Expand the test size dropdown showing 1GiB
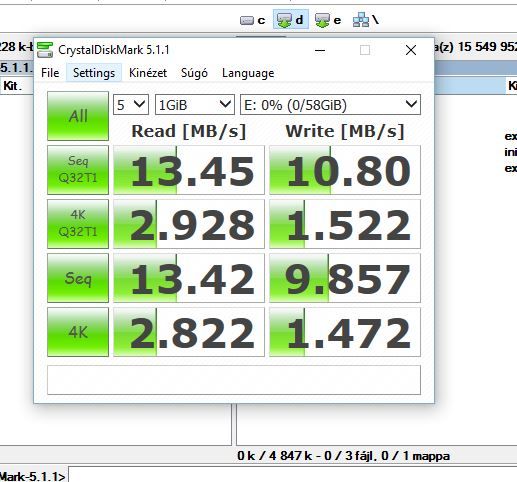This screenshot has height=482, width=517. click(x=195, y=105)
